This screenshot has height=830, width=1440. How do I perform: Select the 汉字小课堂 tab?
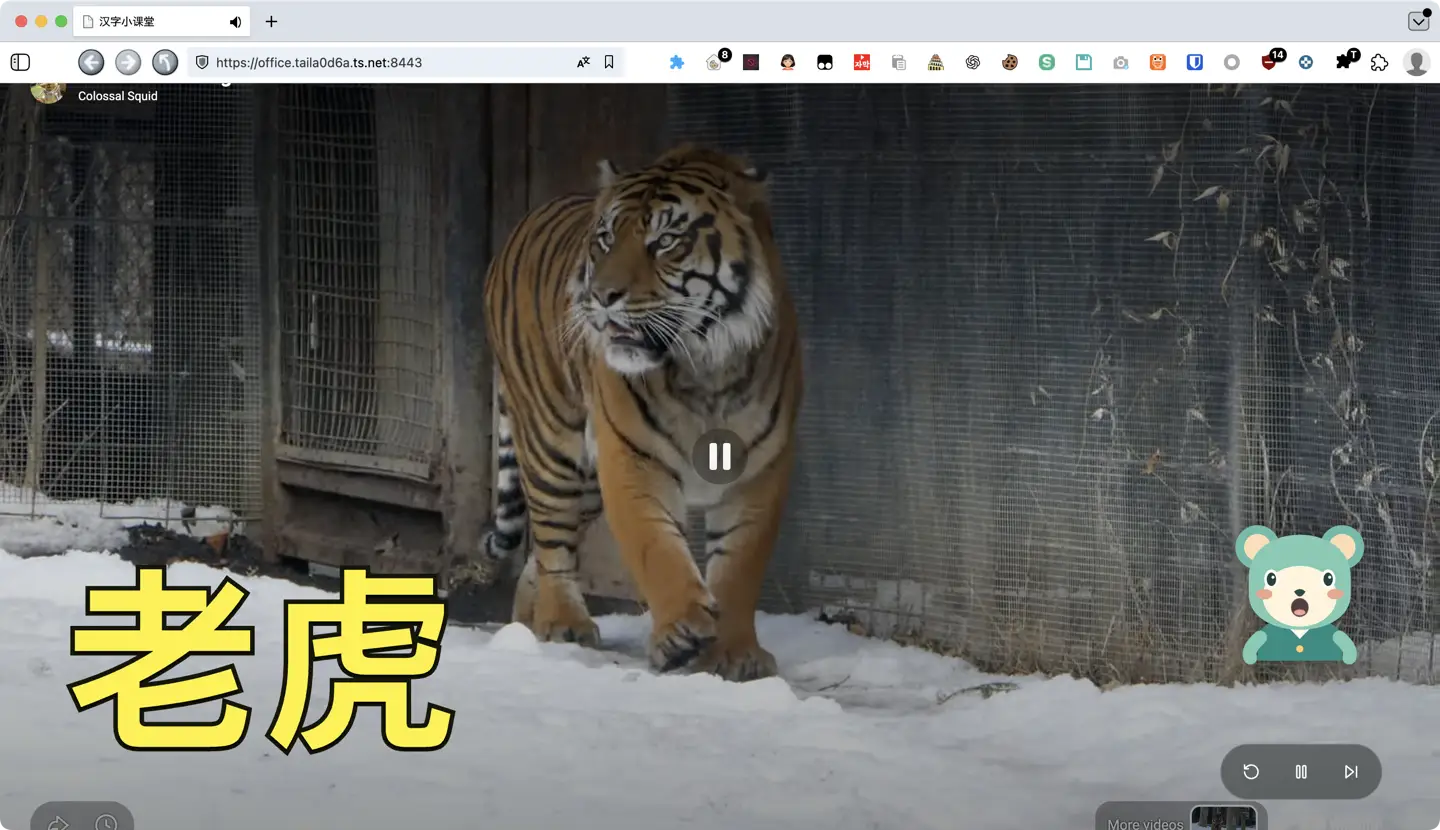pos(161,21)
